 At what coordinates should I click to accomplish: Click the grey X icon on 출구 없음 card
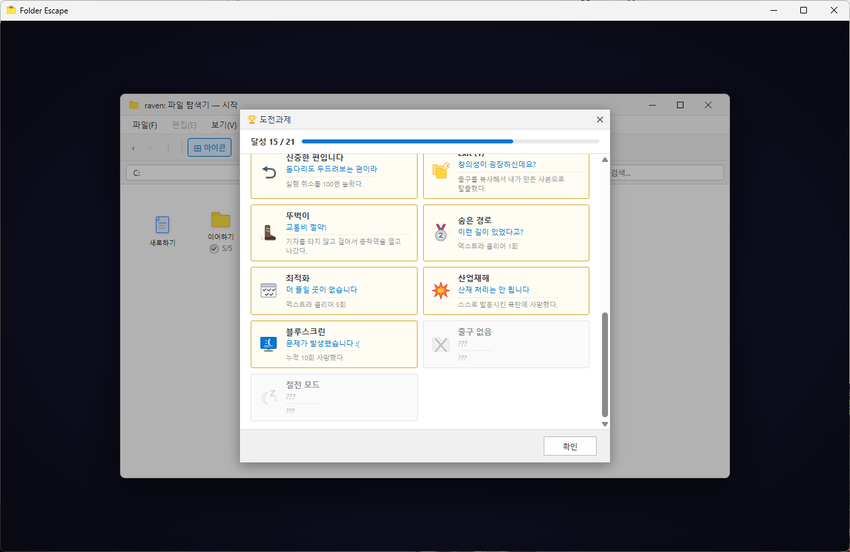point(441,344)
